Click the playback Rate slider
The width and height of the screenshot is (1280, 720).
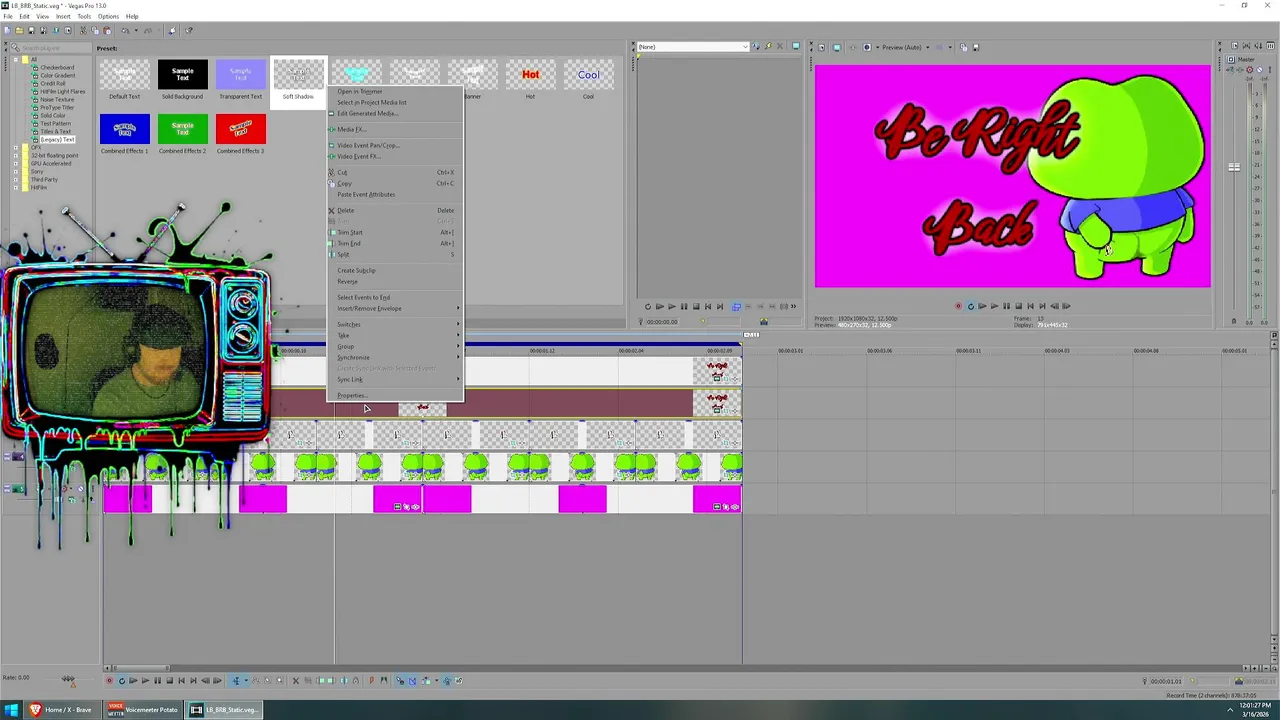(x=69, y=679)
